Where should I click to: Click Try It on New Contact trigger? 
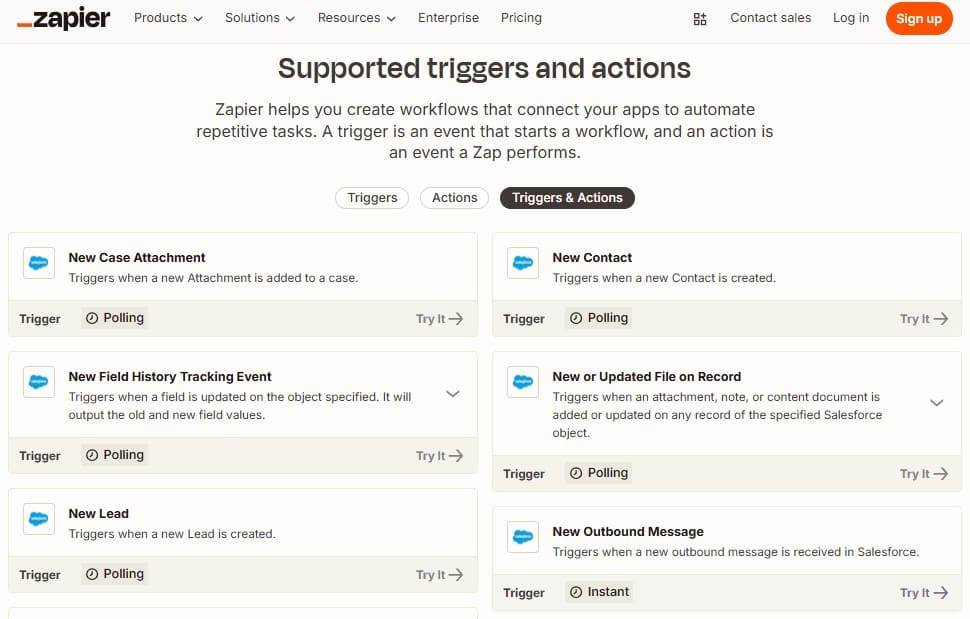922,317
